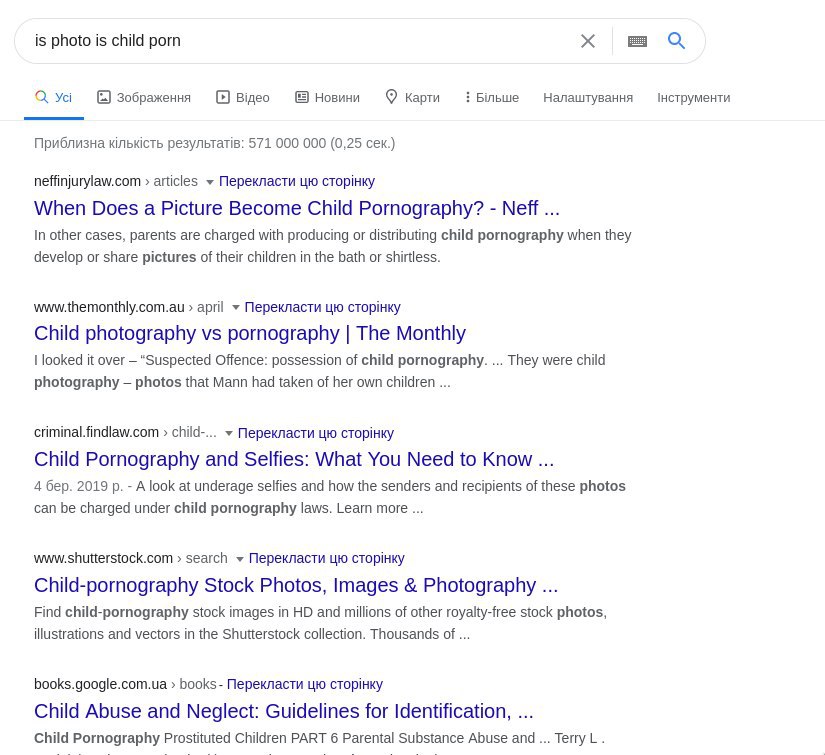The width and height of the screenshot is (825, 755).
Task: Open the FindLaw selfies article result
Action: click(294, 459)
